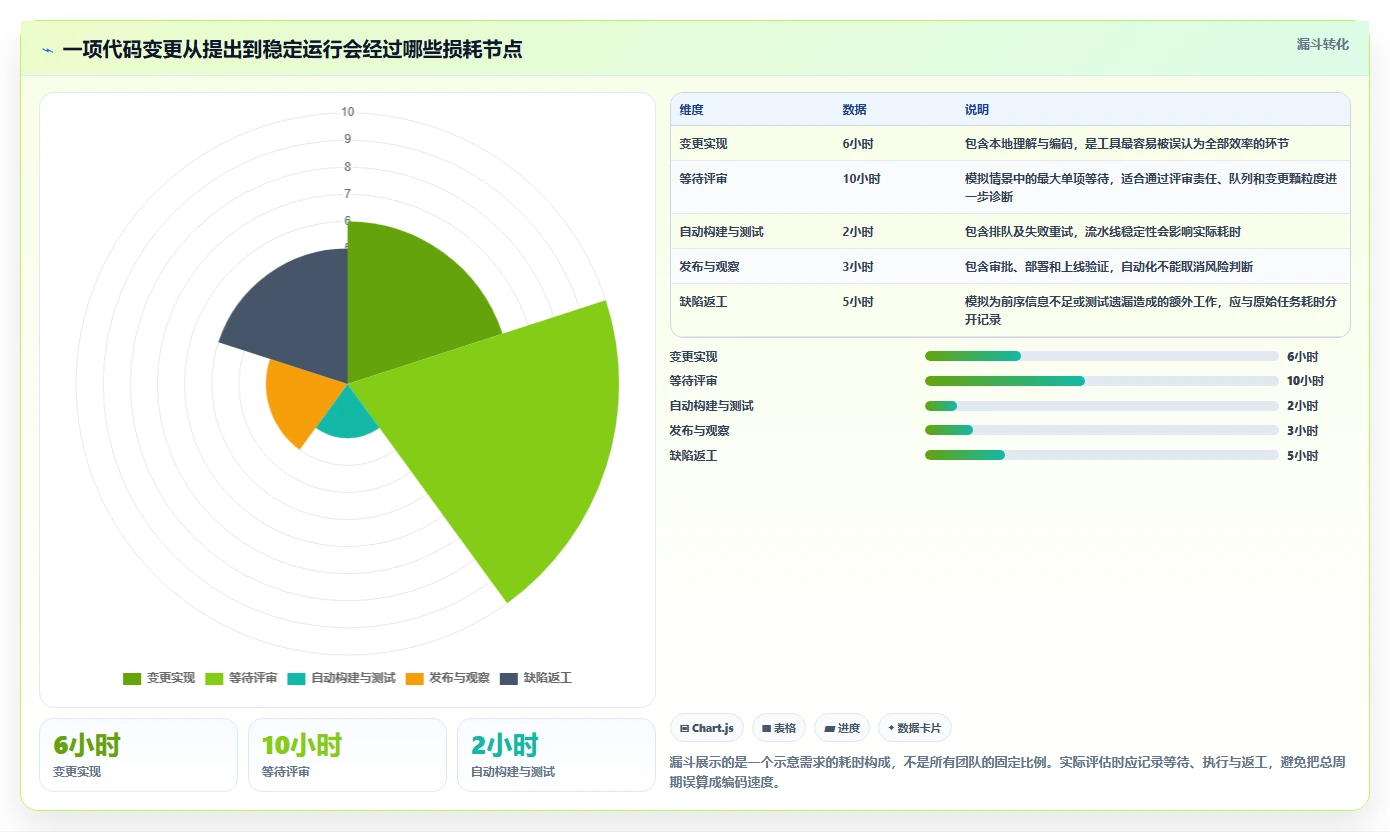The image size is (1390, 832).
Task: Click the 漏斗转化 badge in the header
Action: (1322, 44)
